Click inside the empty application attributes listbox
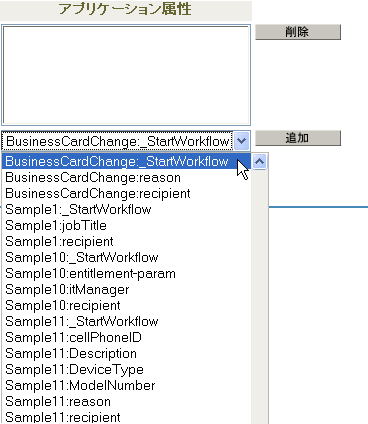Screen dimensions: 368x424 (x=126, y=75)
